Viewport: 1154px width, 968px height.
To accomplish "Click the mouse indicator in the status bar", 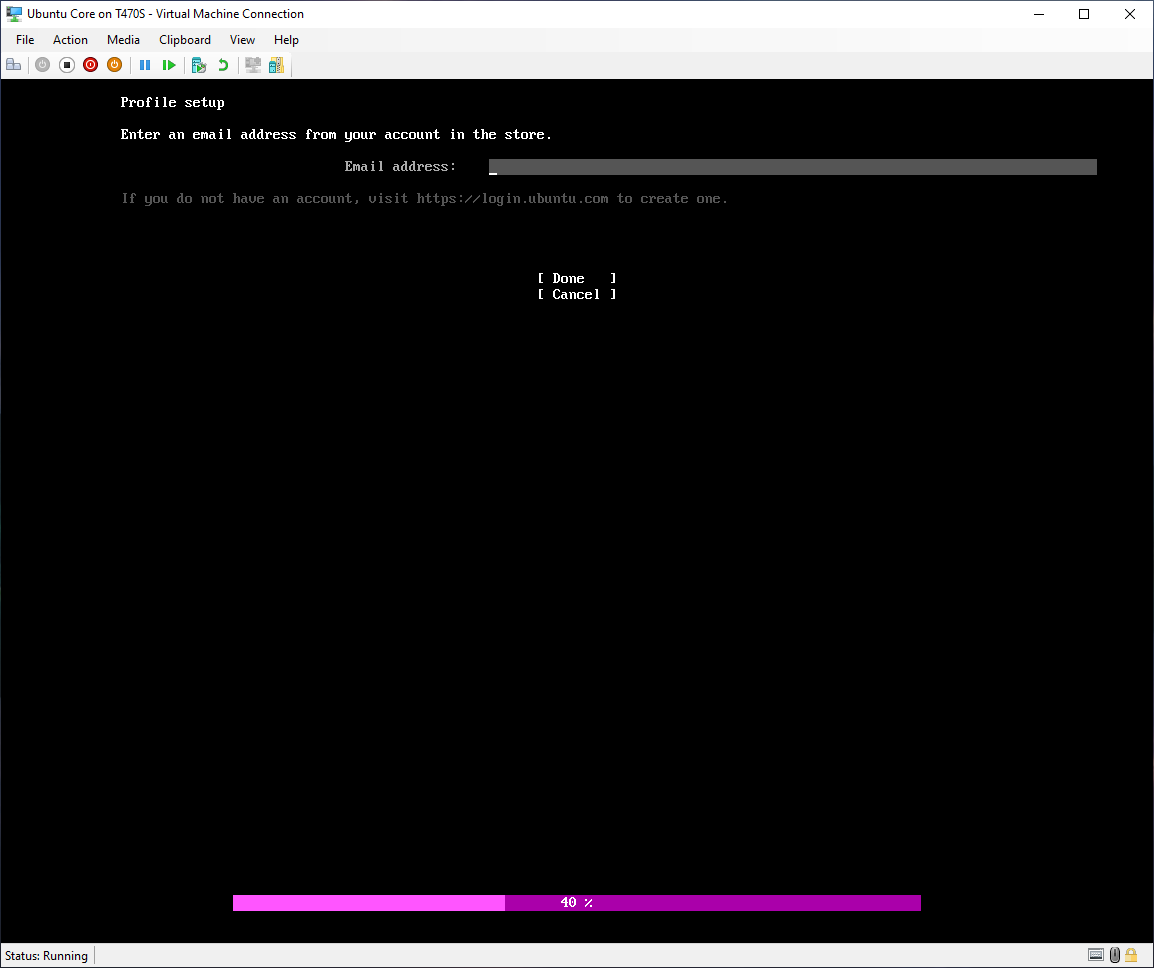I will (x=1114, y=955).
